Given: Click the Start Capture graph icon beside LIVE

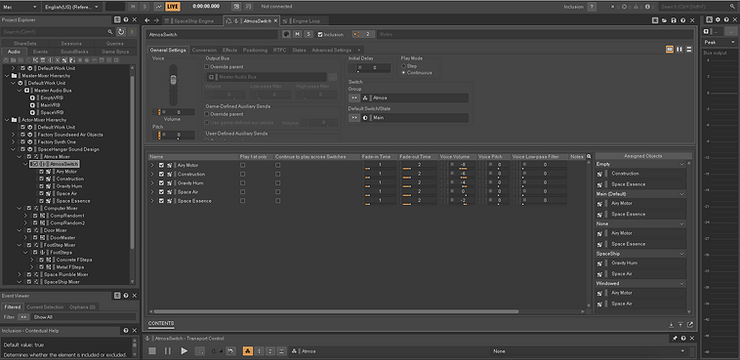Looking at the screenshot, I should tap(158, 7).
